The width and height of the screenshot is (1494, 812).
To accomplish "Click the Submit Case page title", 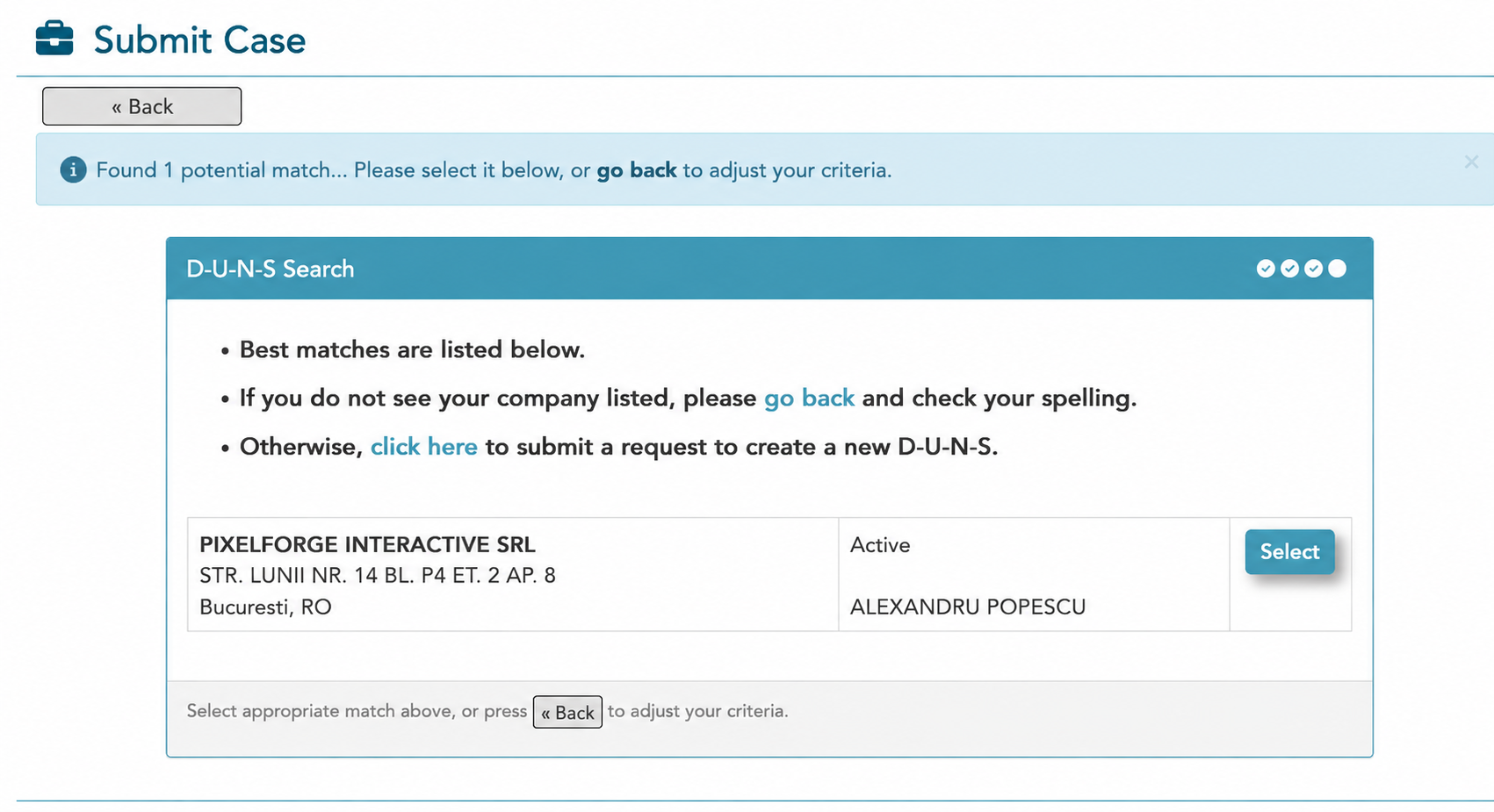I will (199, 40).
